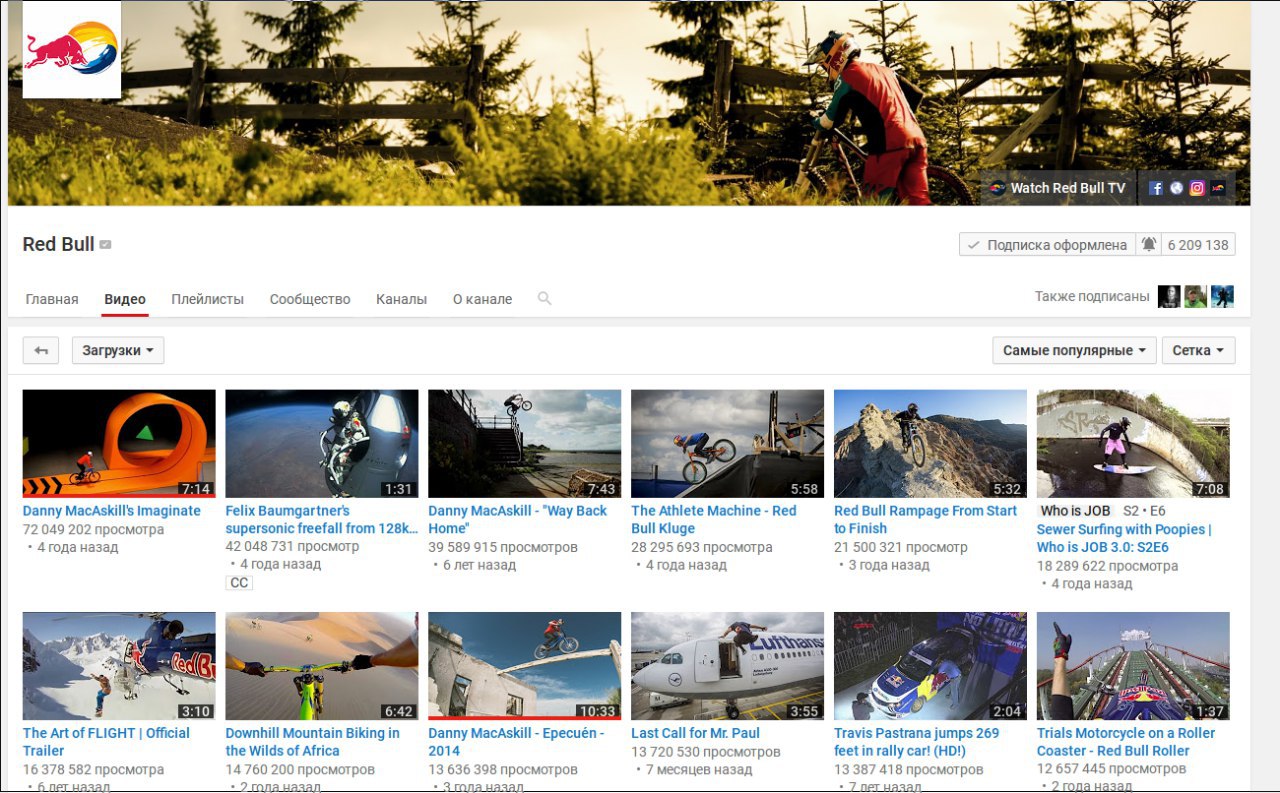This screenshot has height=793, width=1280.
Task: Open the Facebook link in the banner
Action: click(x=1155, y=188)
